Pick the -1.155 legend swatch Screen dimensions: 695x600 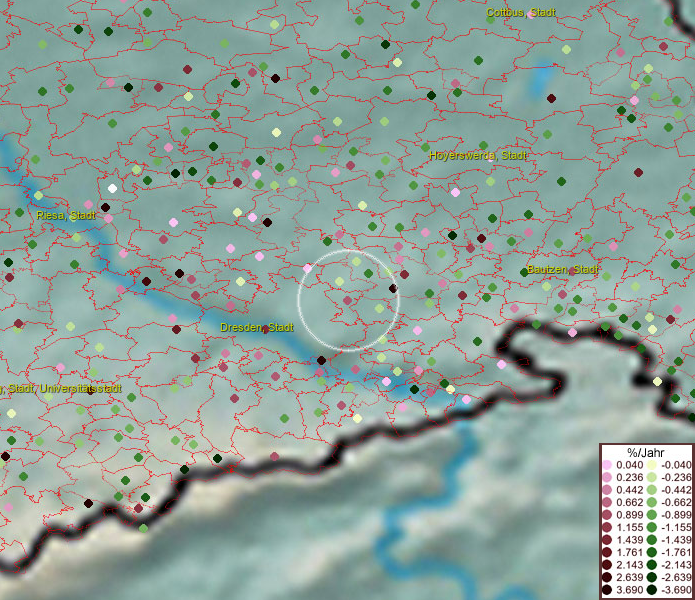652,527
